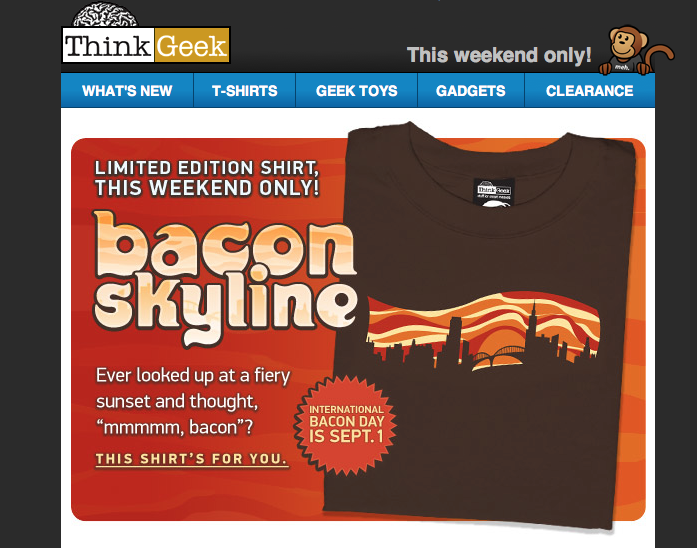Viewport: 697px width, 548px height.
Task: Click the International Bacon Day starburst badge
Action: tap(345, 425)
